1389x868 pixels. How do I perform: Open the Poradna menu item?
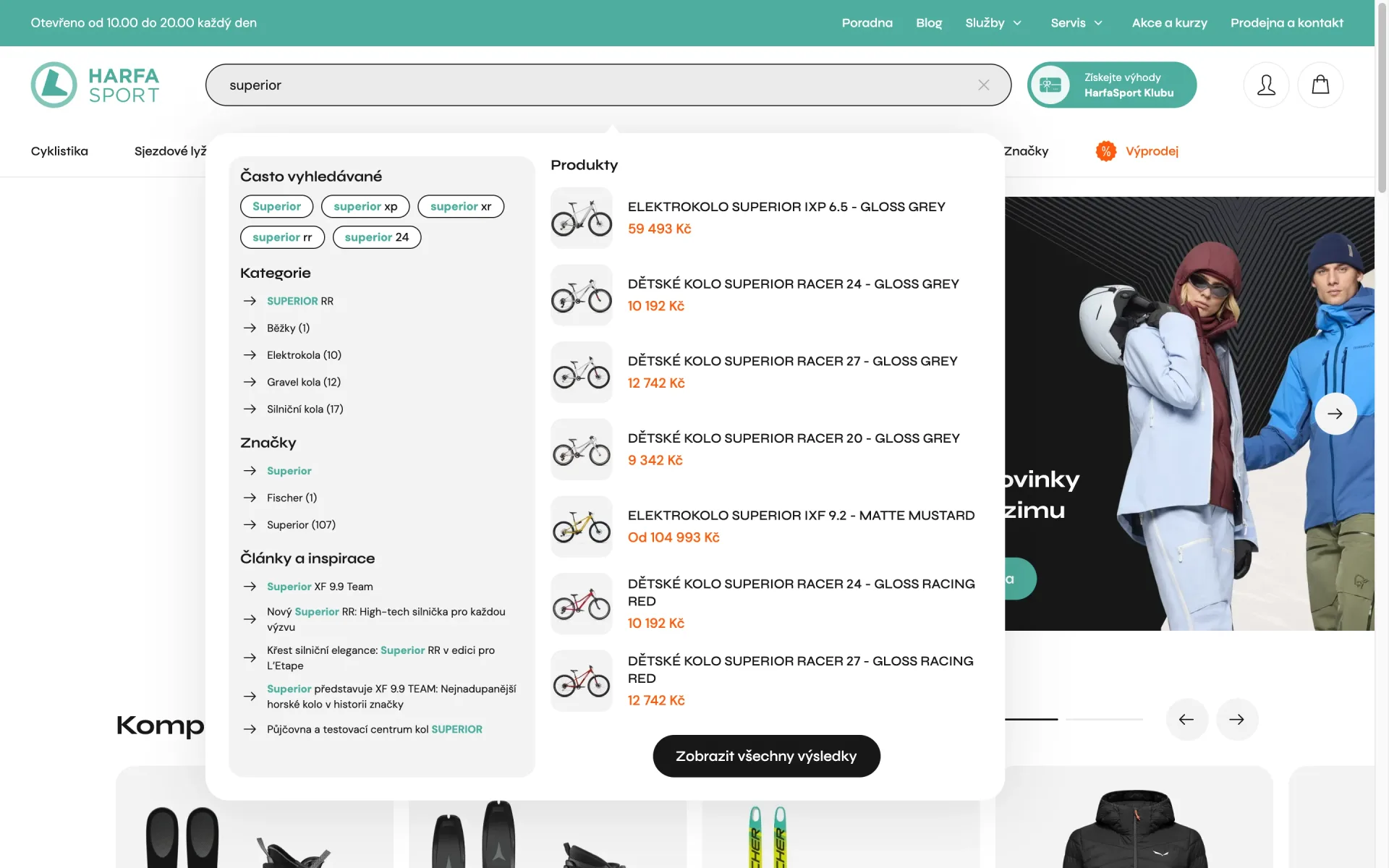click(867, 23)
